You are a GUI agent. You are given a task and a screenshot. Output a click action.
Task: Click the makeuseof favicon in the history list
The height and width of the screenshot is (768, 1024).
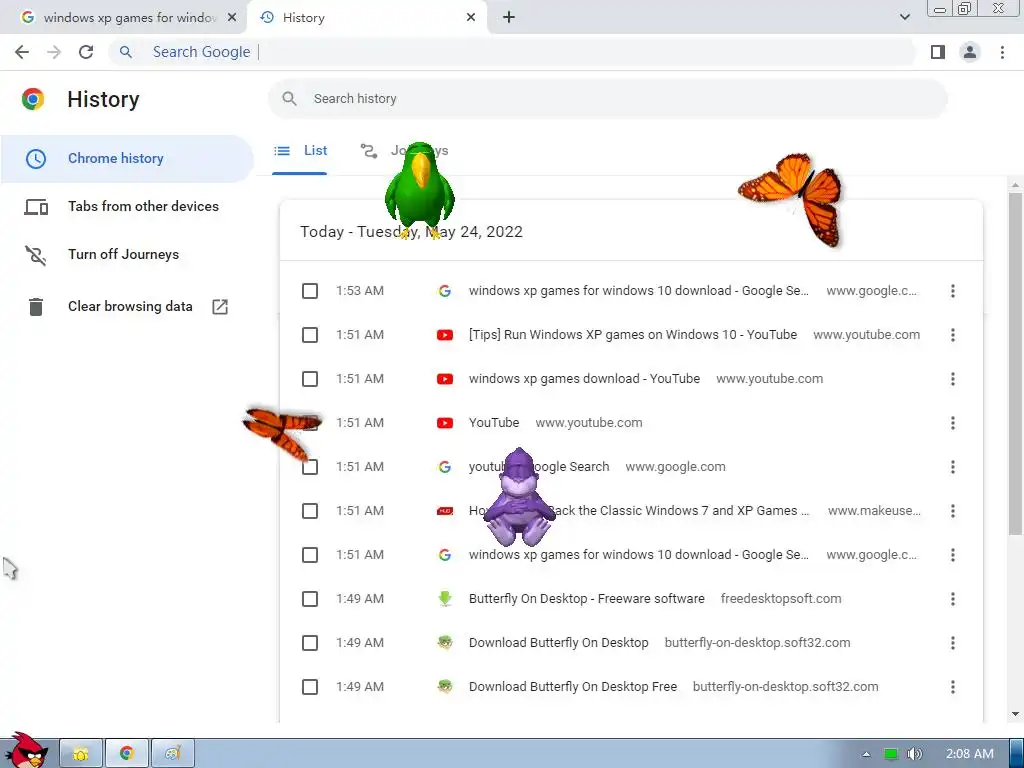click(x=445, y=511)
